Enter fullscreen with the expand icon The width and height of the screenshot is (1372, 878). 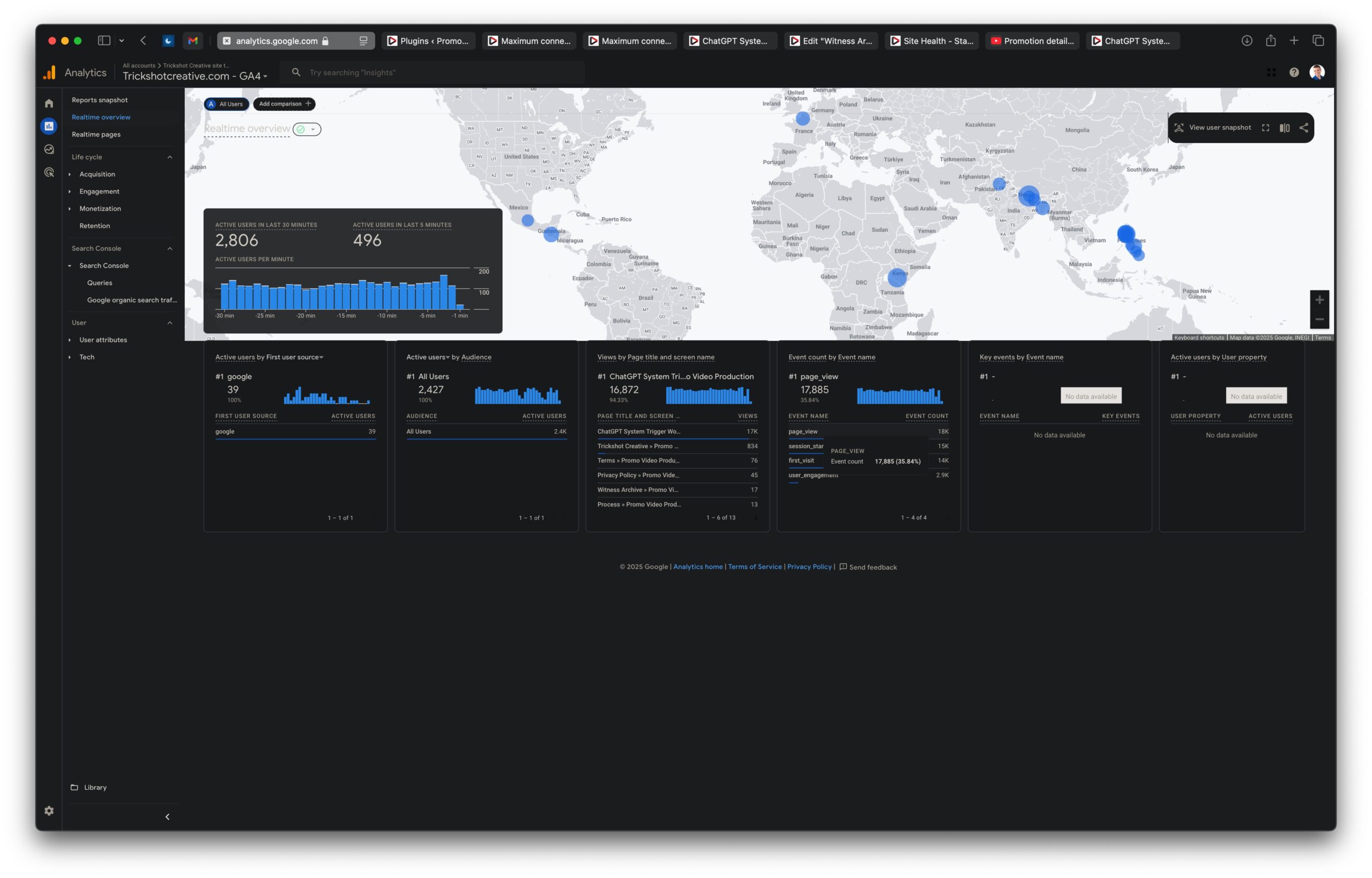tap(1265, 128)
